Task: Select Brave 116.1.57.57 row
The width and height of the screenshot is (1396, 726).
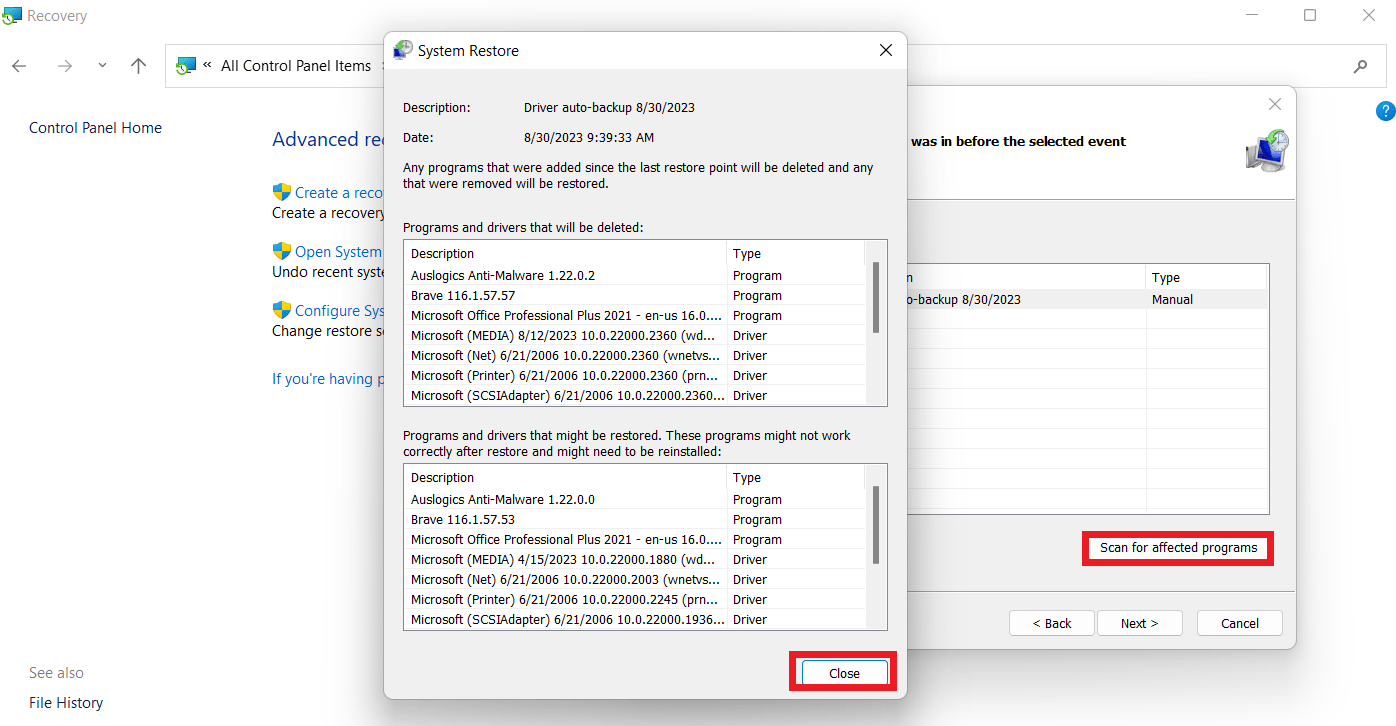Action: [635, 295]
